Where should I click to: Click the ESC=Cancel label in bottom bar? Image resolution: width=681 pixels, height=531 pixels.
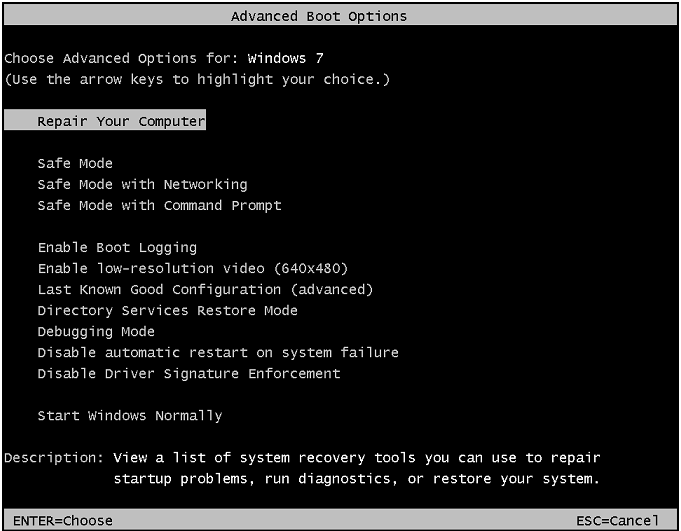(x=617, y=520)
